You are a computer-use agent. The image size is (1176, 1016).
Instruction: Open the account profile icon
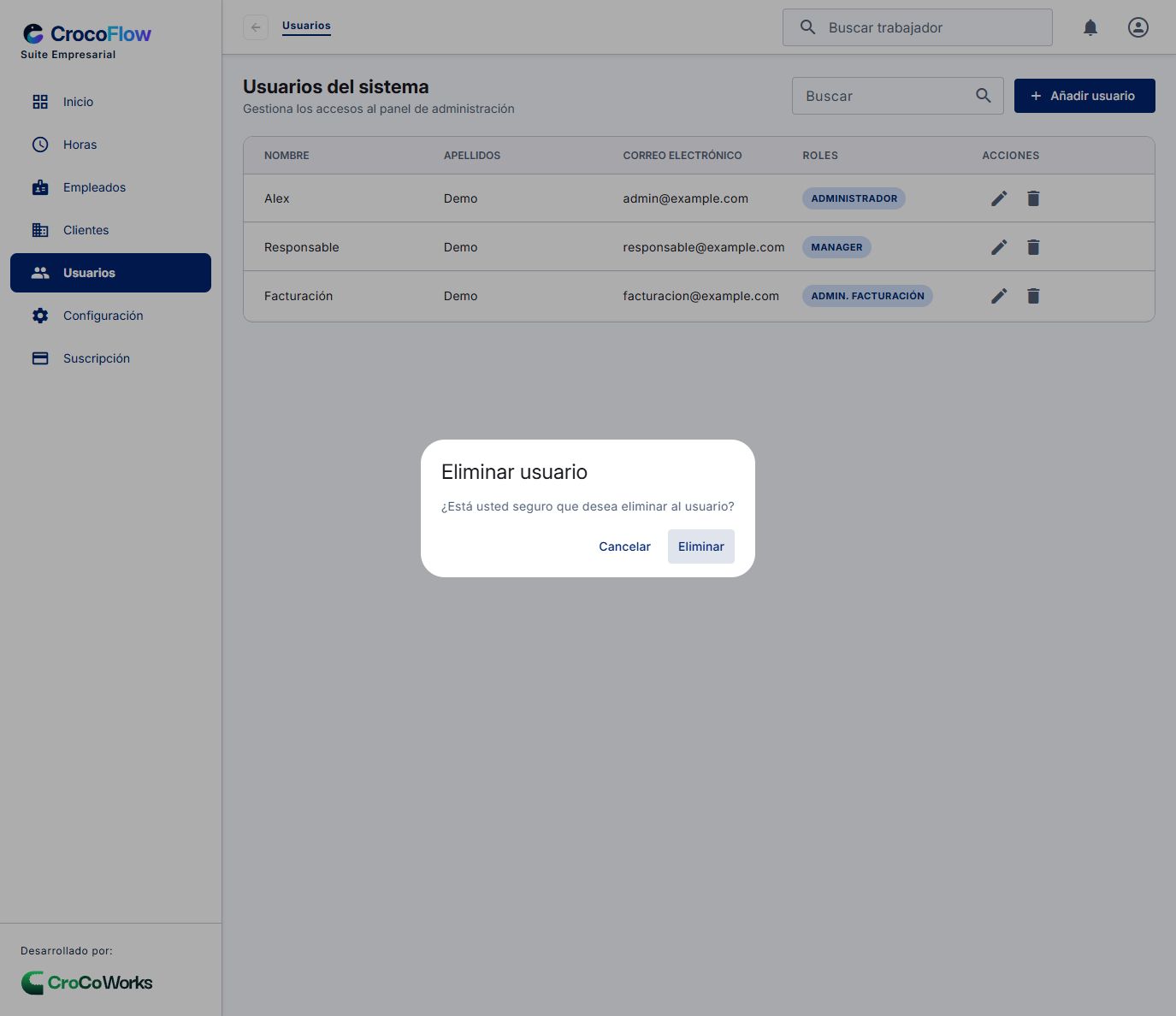pos(1138,27)
